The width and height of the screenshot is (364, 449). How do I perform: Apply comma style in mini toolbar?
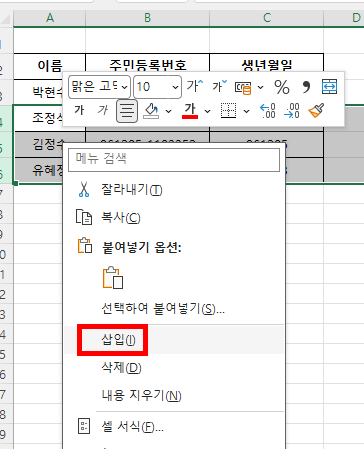306,87
